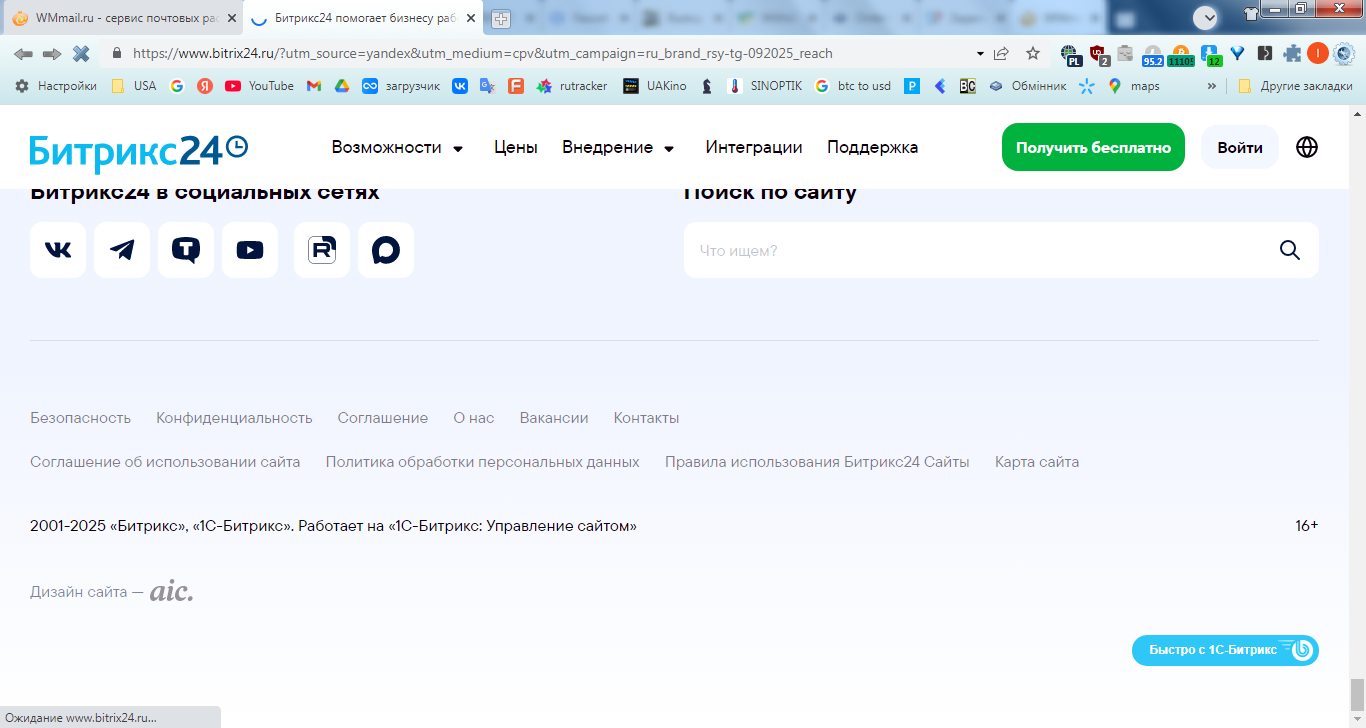The width and height of the screenshot is (1366, 728).
Task: Open the Litecoin 95.2 extension icon
Action: click(x=1152, y=54)
